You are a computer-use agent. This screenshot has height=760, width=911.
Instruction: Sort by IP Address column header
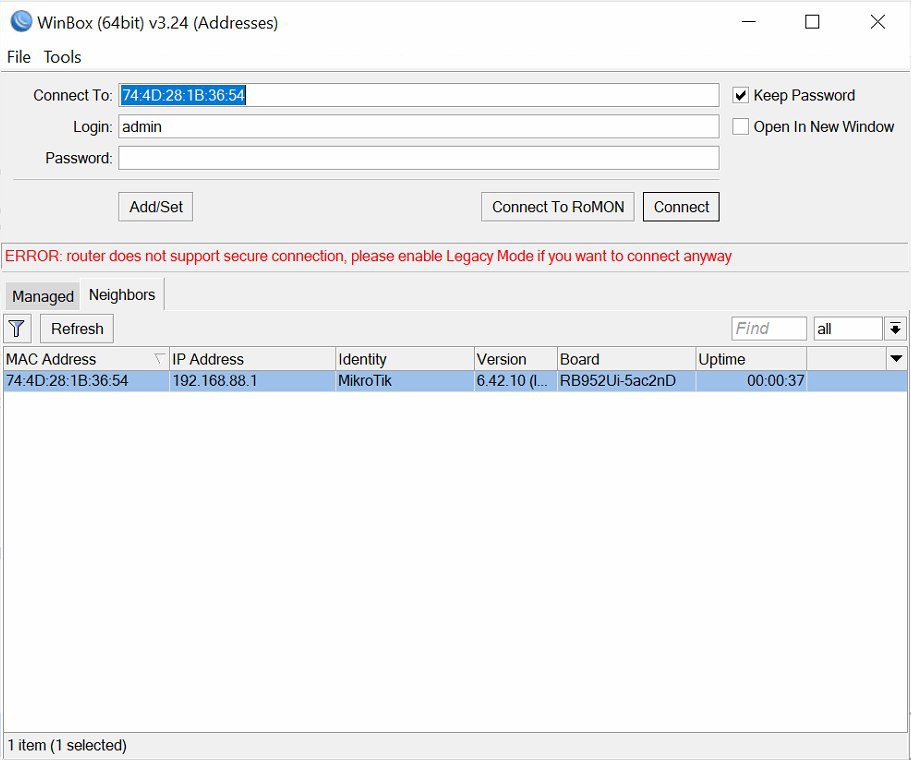click(x=252, y=359)
